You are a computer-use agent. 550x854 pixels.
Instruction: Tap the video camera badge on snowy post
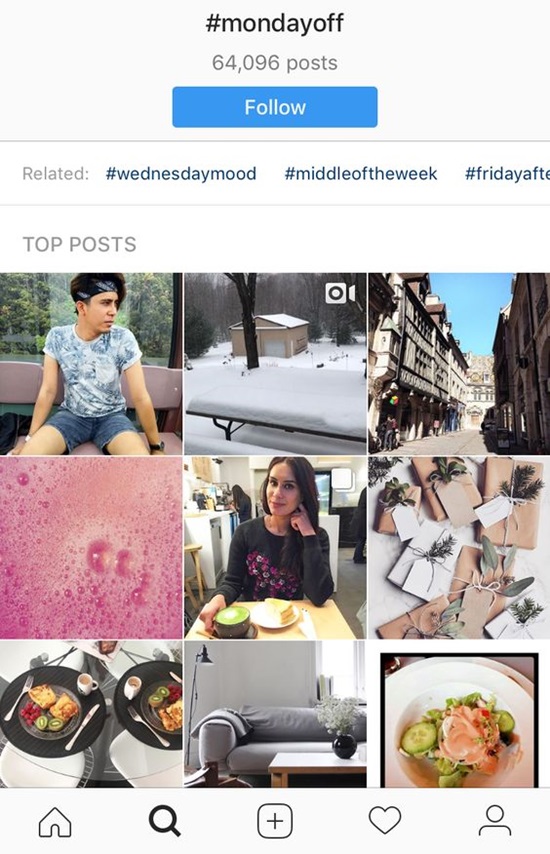click(340, 294)
